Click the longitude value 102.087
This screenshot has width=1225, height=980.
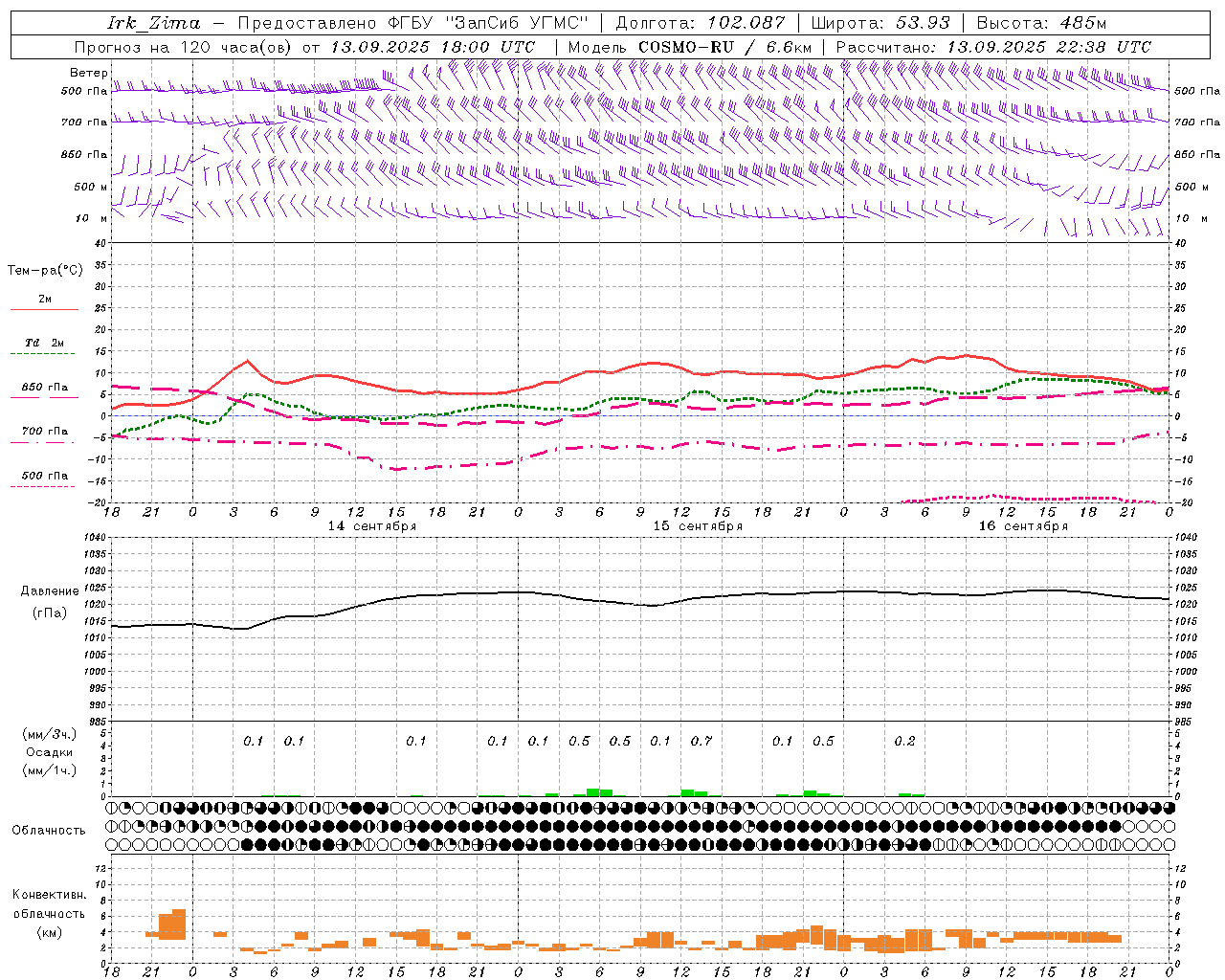[746, 23]
